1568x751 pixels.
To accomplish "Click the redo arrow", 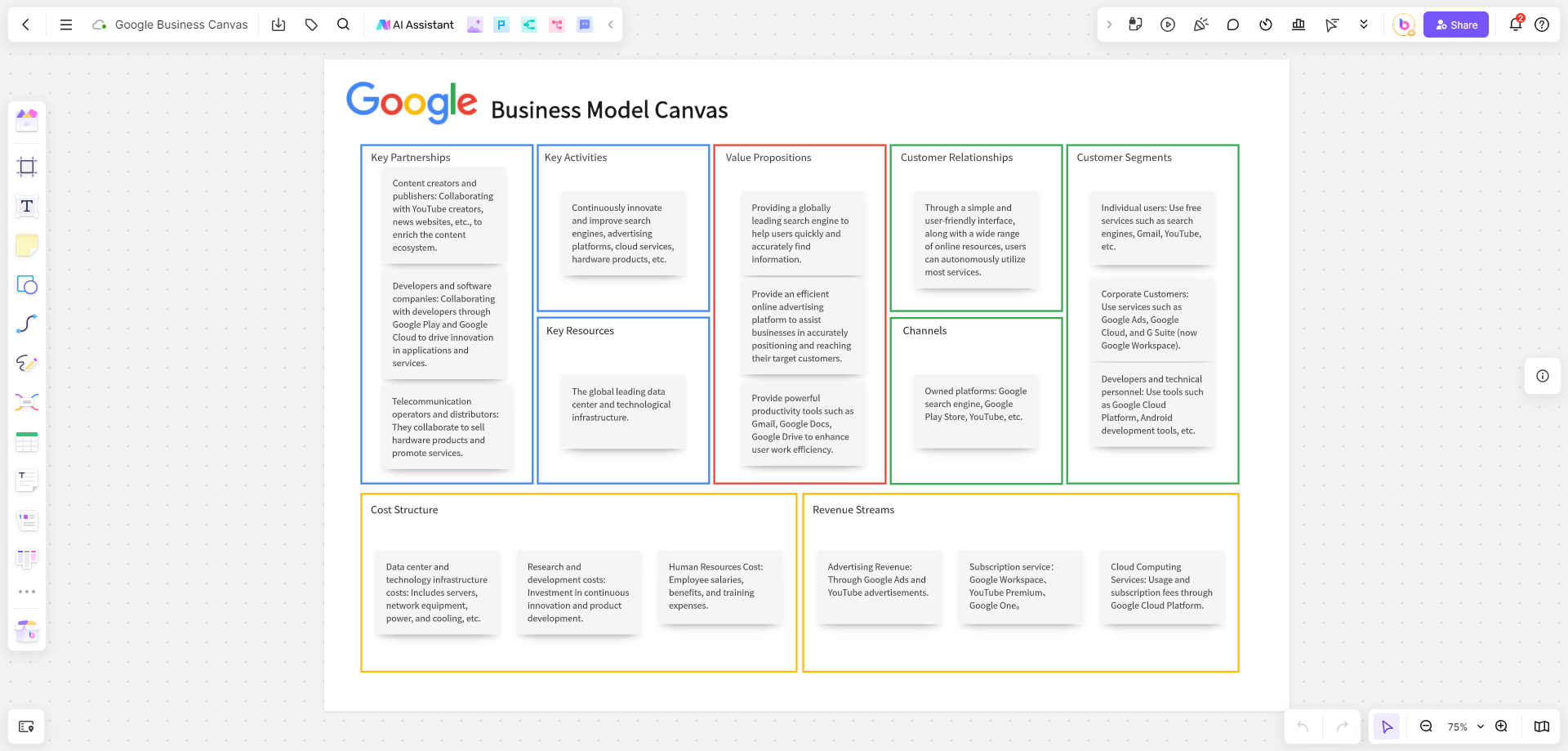I will 1342,726.
